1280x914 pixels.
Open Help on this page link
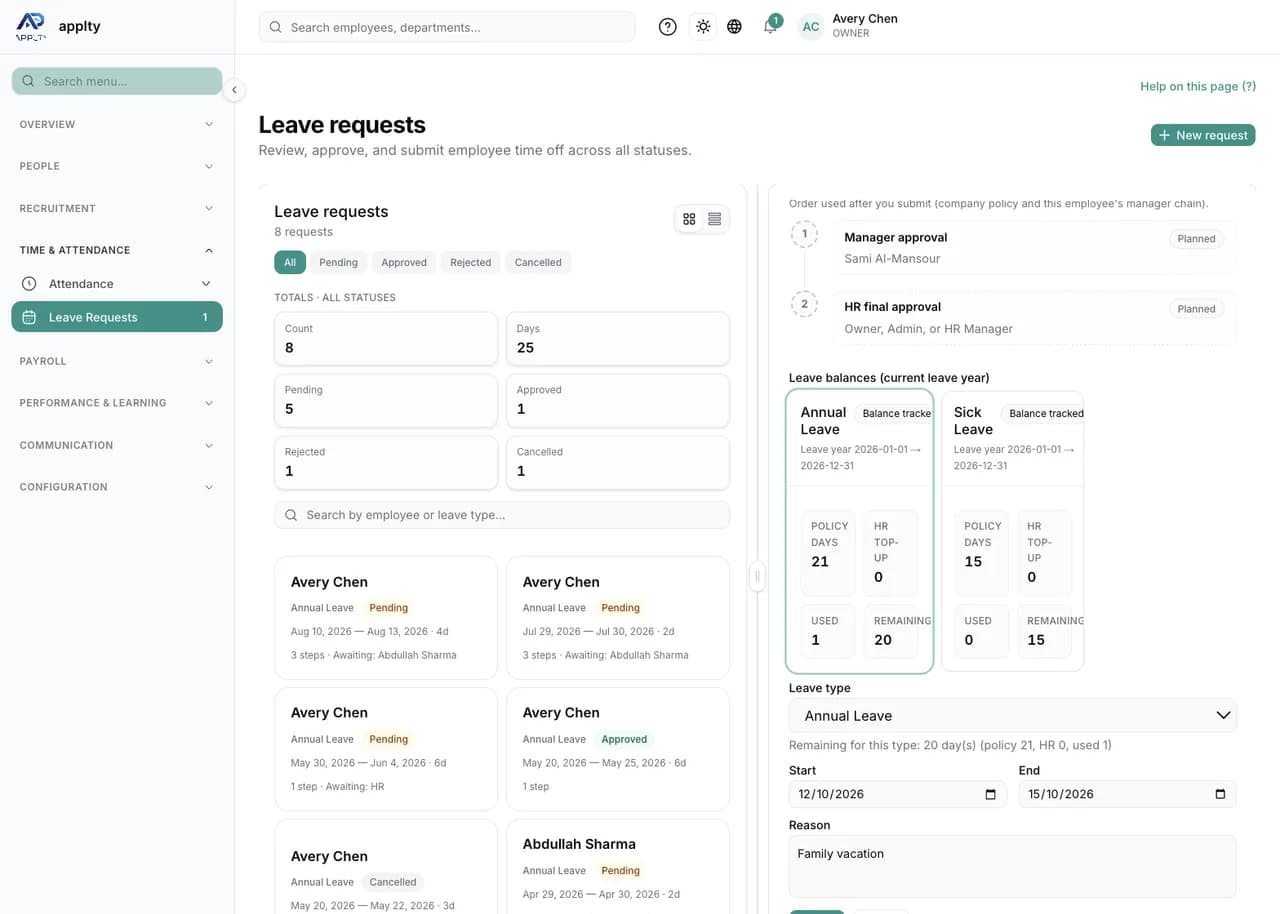click(x=1198, y=87)
